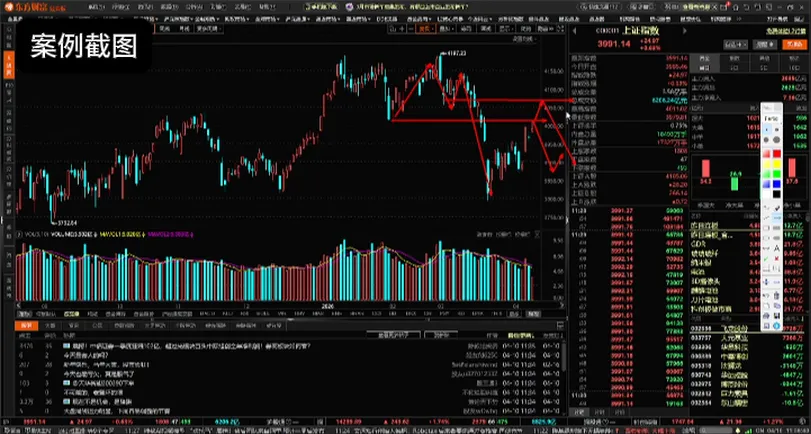811x434 pixels.
Task: Click the undo arrow in drawing palette
Action: (766, 295)
